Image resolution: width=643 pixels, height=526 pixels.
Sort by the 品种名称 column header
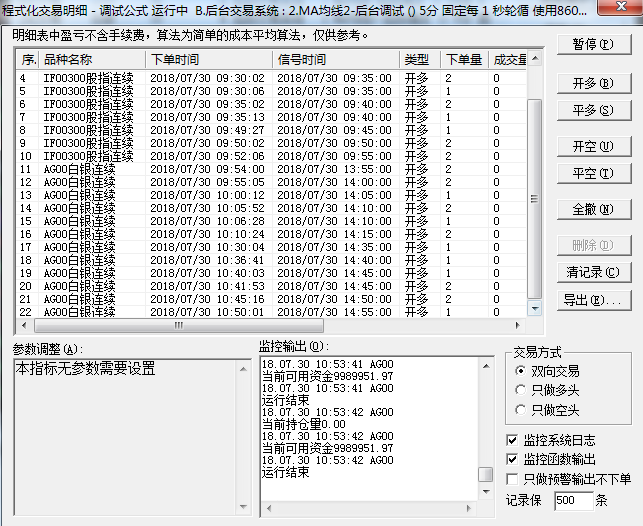click(92, 60)
